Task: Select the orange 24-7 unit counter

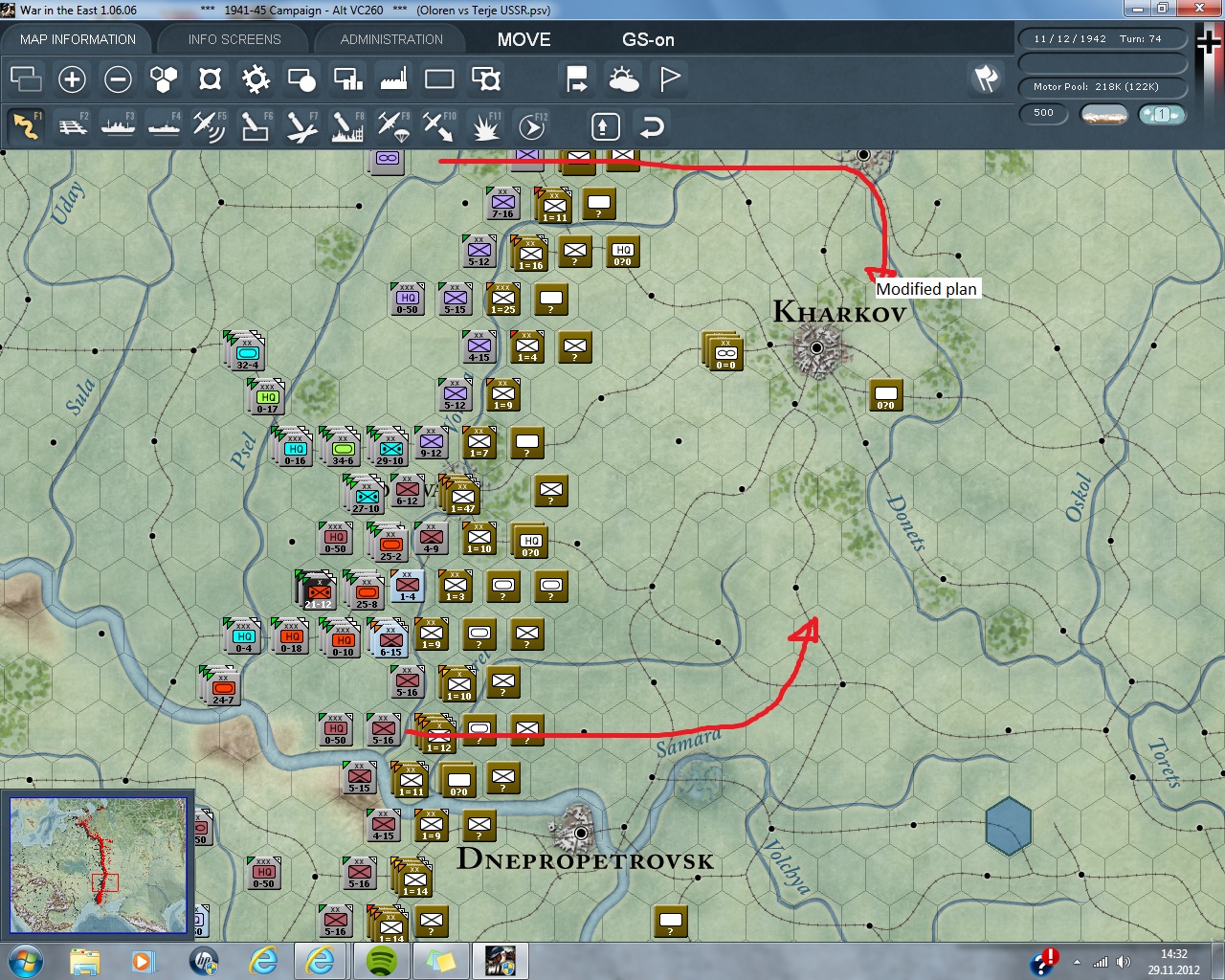Action: 221,685
